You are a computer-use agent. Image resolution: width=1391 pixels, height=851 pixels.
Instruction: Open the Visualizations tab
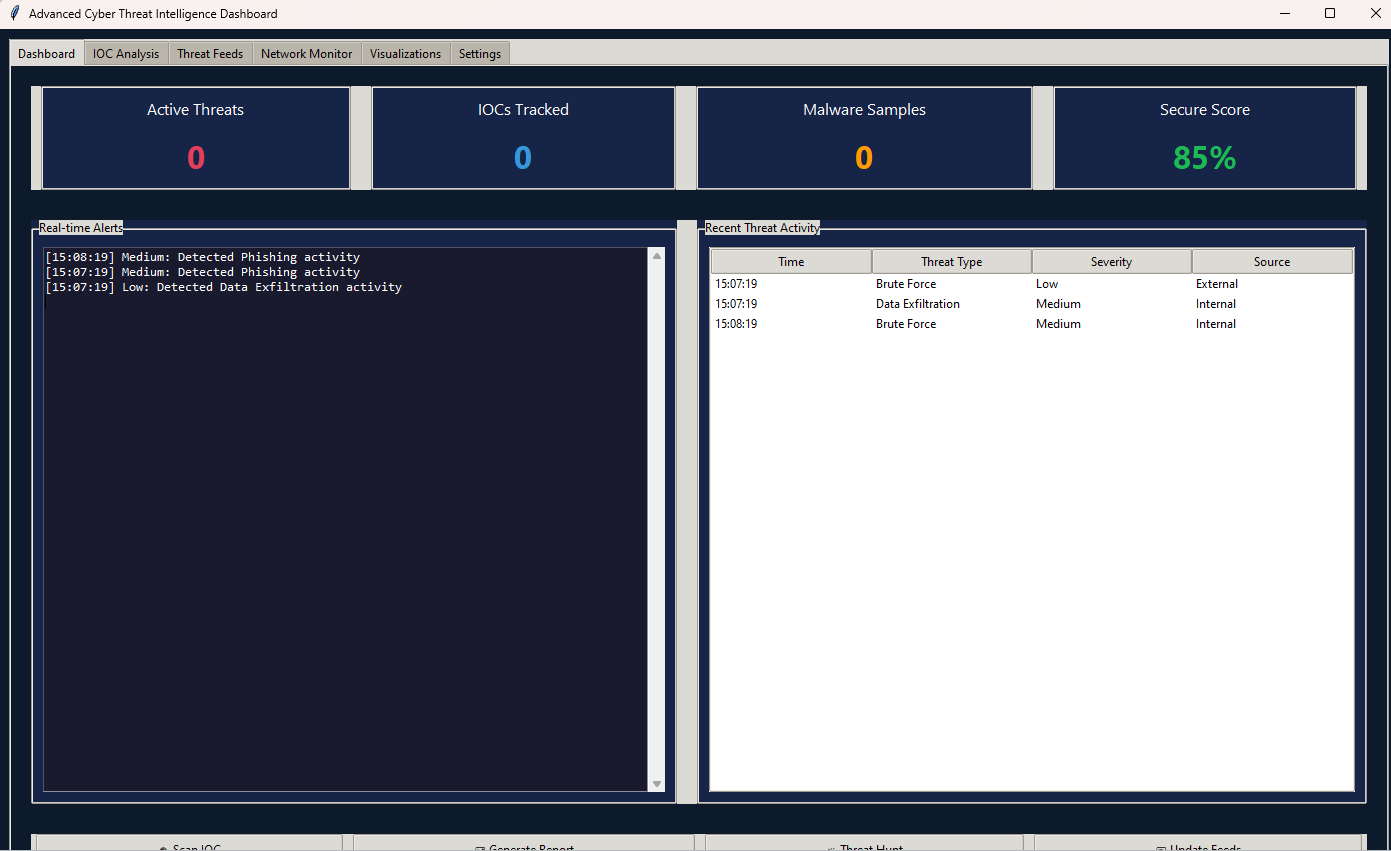[x=405, y=54]
